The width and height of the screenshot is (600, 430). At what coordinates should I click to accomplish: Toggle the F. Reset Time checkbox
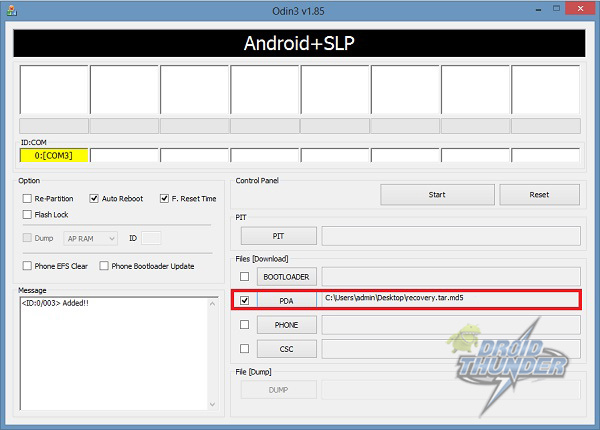click(x=164, y=199)
